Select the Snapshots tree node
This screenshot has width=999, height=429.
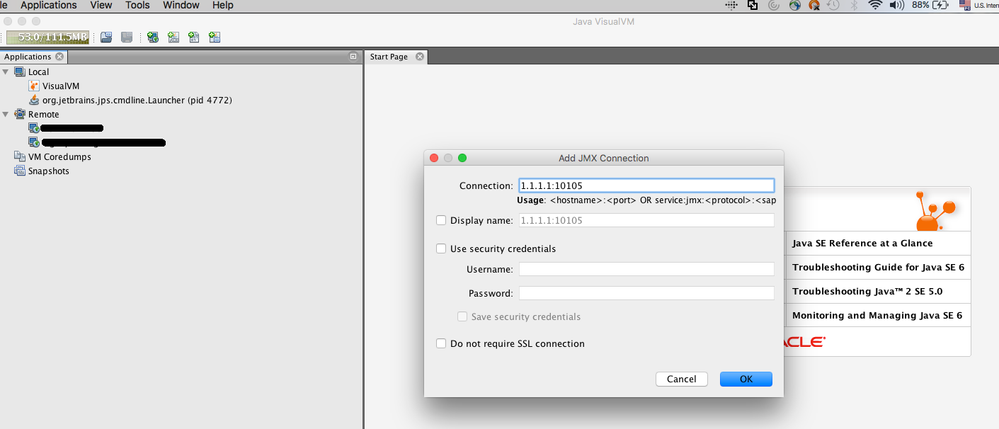pos(48,171)
